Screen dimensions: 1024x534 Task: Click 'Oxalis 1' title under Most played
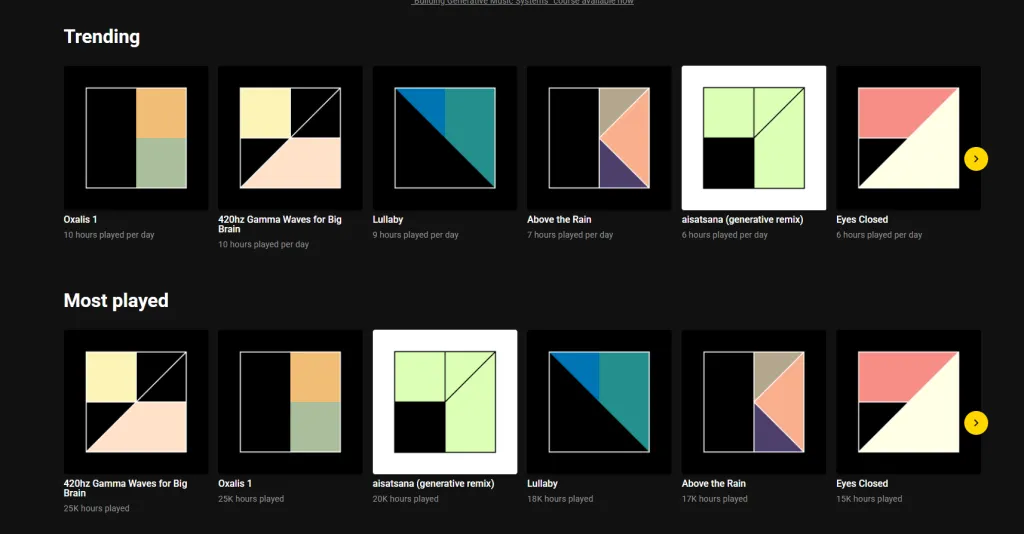click(235, 484)
